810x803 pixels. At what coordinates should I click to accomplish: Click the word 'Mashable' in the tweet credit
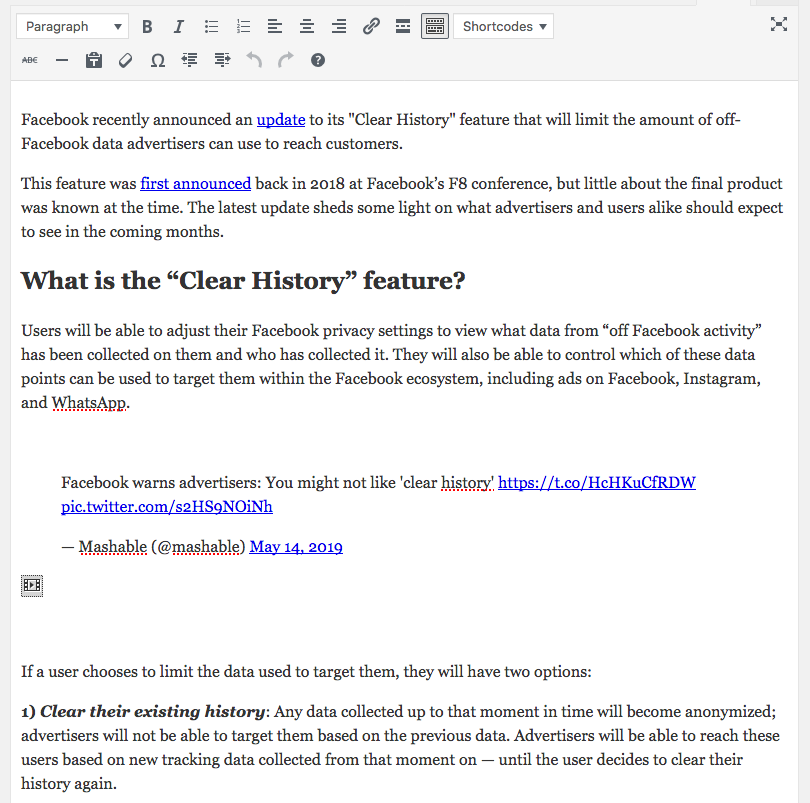pos(113,547)
